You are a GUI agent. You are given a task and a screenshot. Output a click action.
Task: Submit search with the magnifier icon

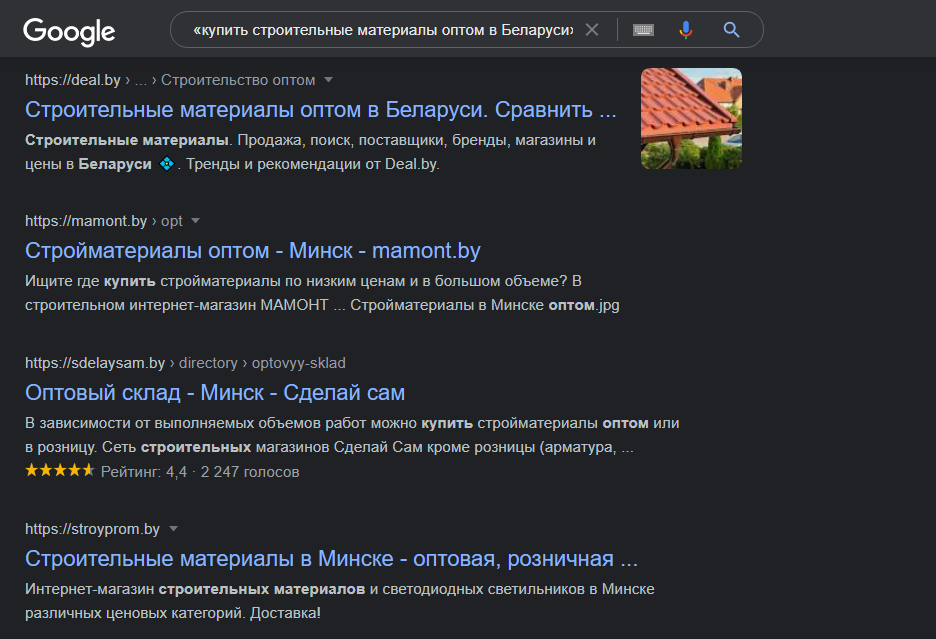tap(731, 29)
